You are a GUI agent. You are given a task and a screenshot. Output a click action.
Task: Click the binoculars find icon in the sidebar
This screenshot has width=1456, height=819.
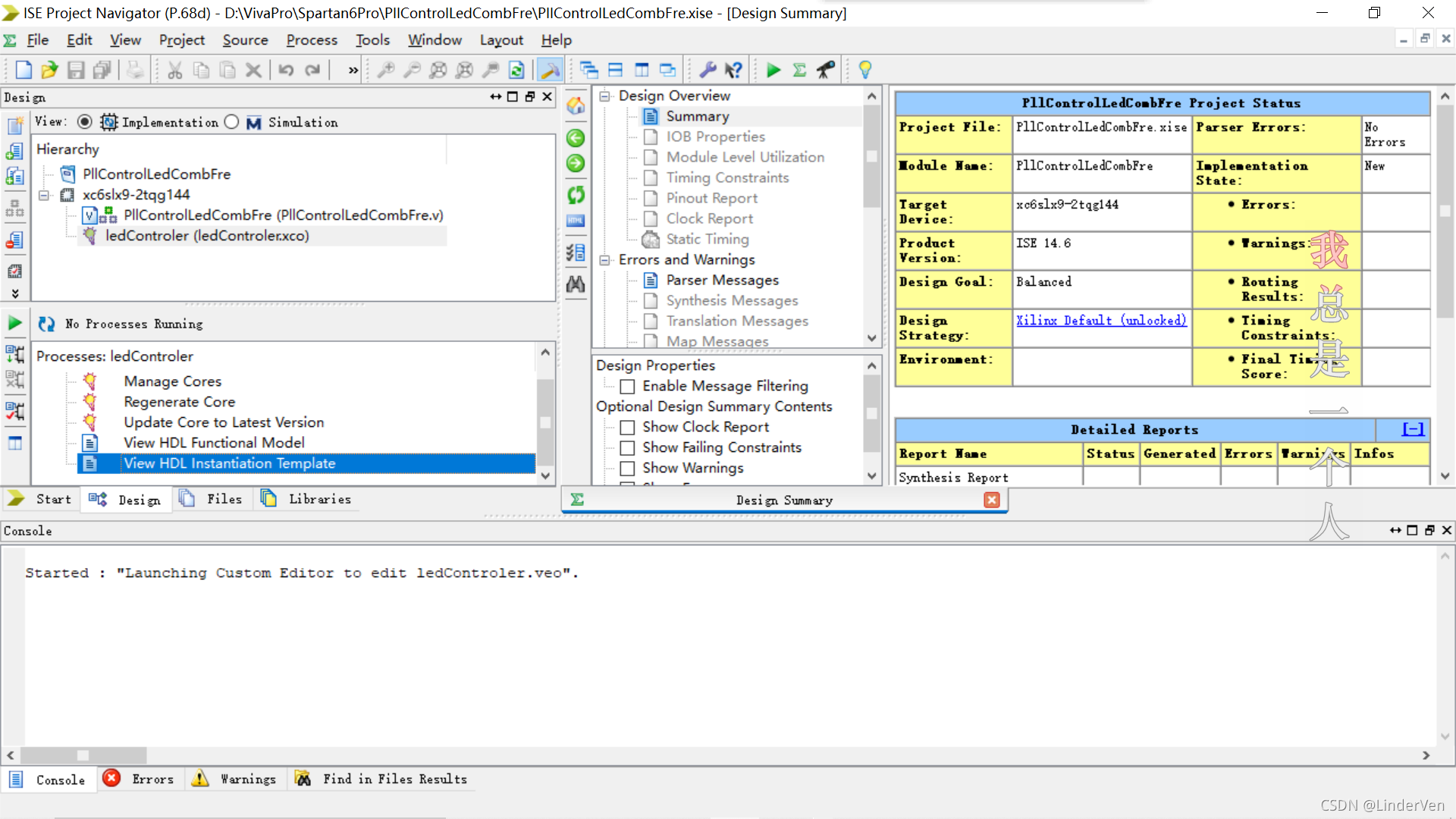point(576,284)
